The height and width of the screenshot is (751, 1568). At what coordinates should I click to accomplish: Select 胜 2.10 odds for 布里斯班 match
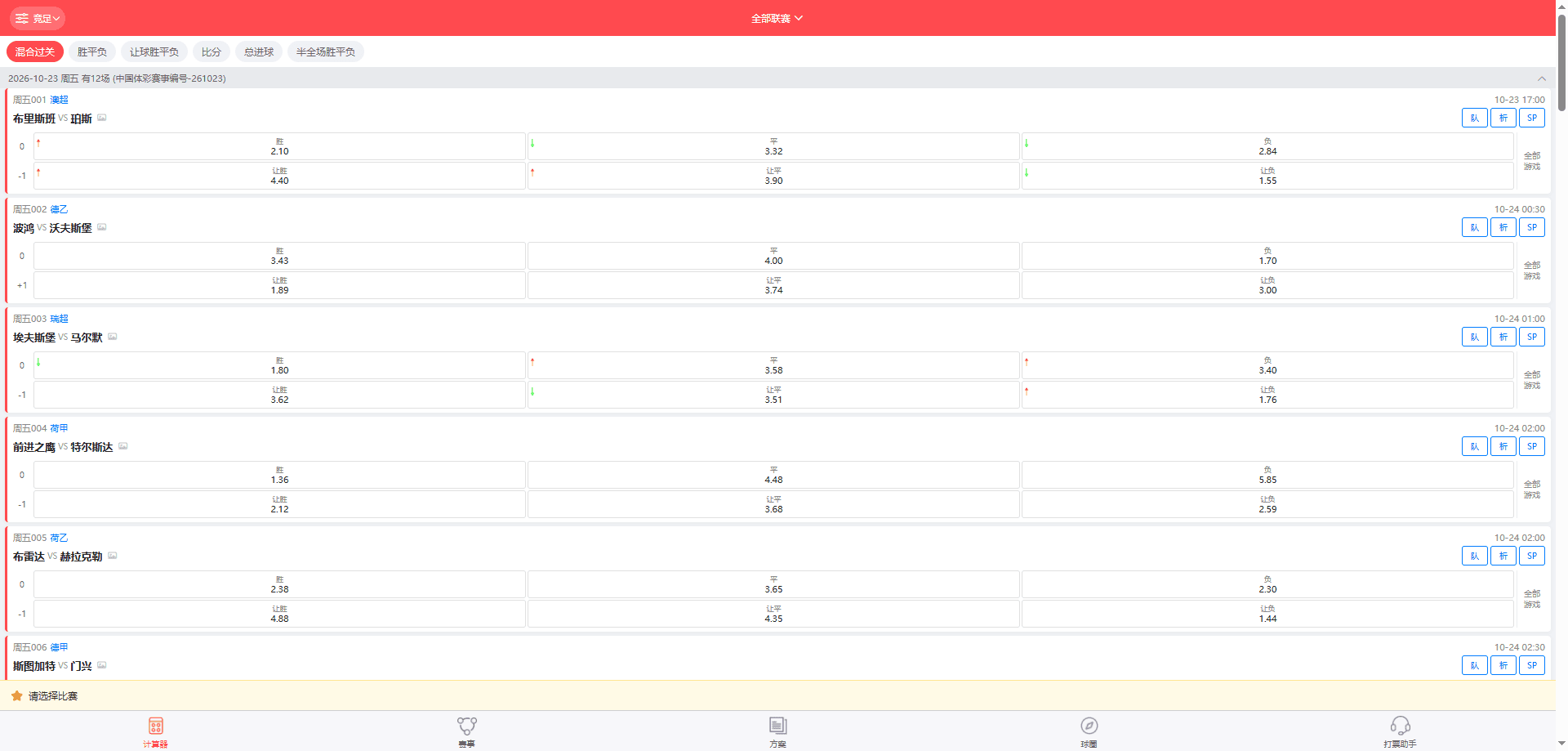279,146
